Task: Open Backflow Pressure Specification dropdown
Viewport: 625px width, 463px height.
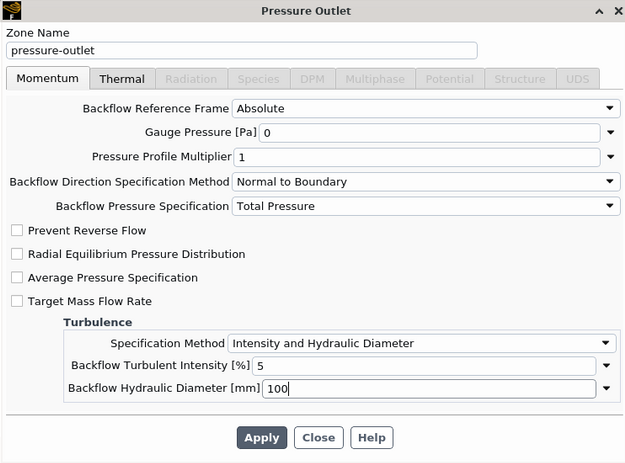Action: (609, 206)
